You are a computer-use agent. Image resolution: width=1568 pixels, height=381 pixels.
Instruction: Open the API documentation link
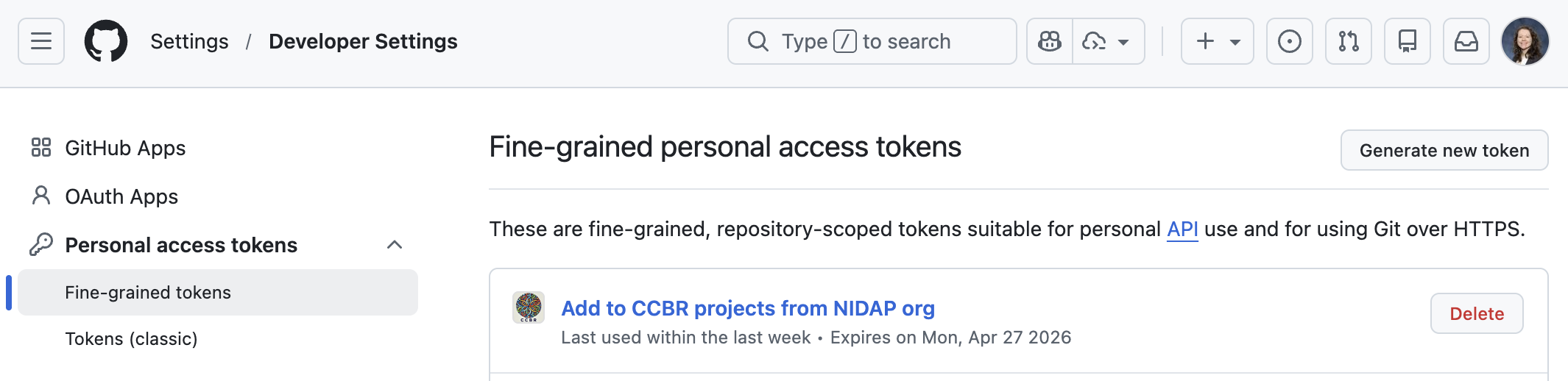[1182, 229]
